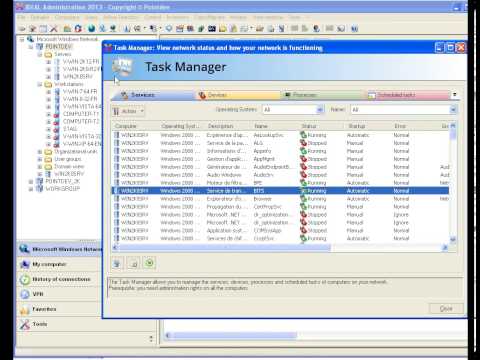Select the Browser service row
The width and height of the screenshot is (480, 360).
[280, 199]
